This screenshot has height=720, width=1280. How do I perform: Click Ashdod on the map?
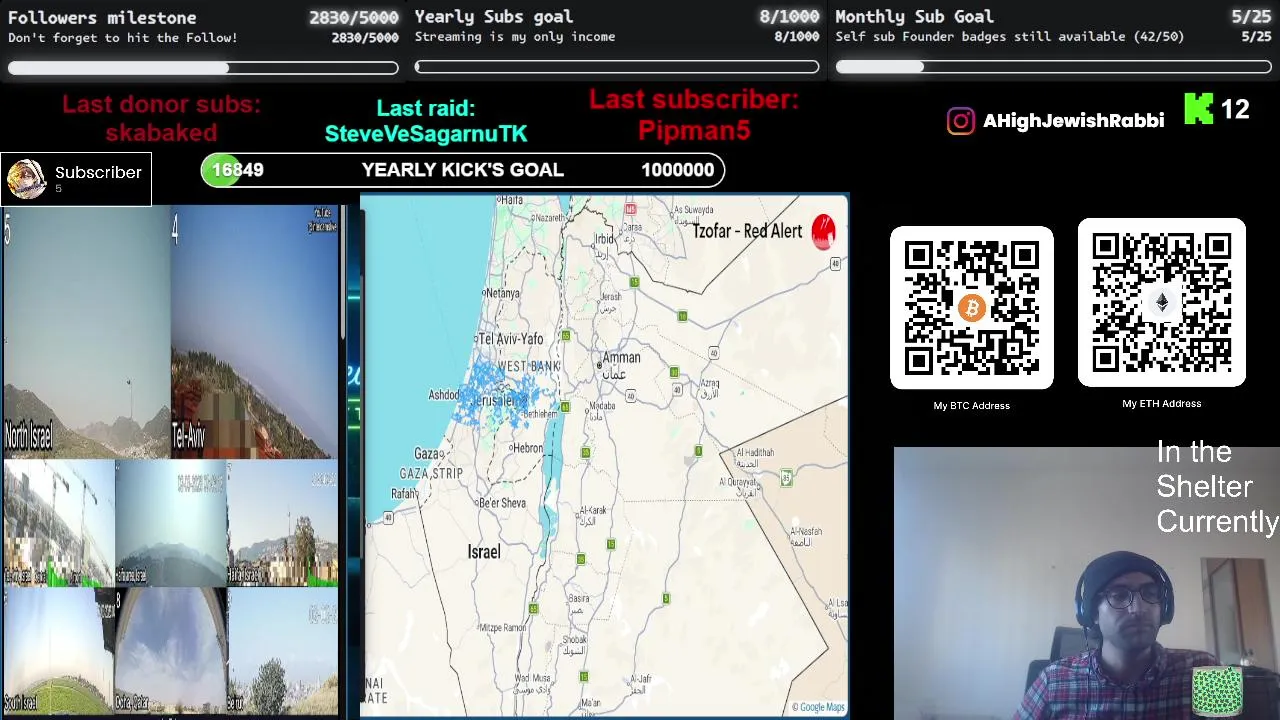tap(444, 395)
